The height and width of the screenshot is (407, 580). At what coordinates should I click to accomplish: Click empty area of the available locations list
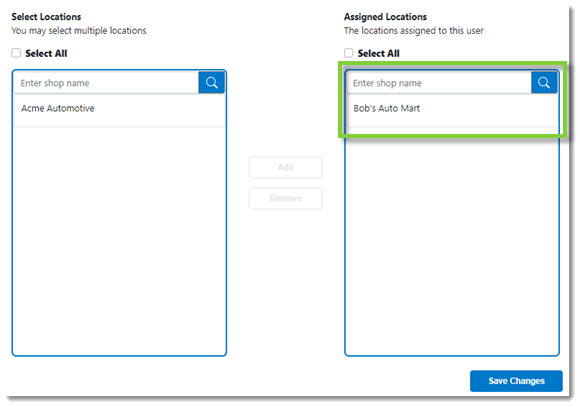[x=119, y=240]
